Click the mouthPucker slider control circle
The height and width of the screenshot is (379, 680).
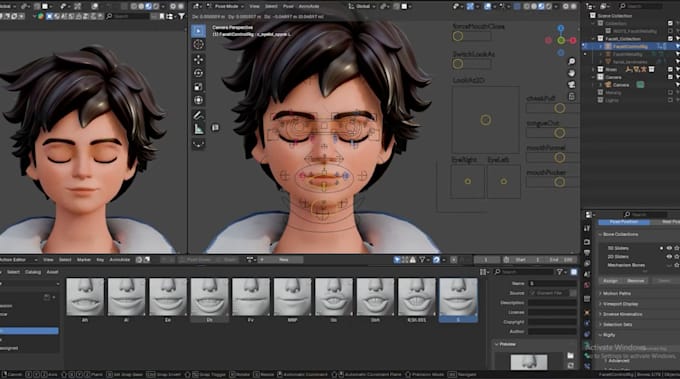(559, 182)
